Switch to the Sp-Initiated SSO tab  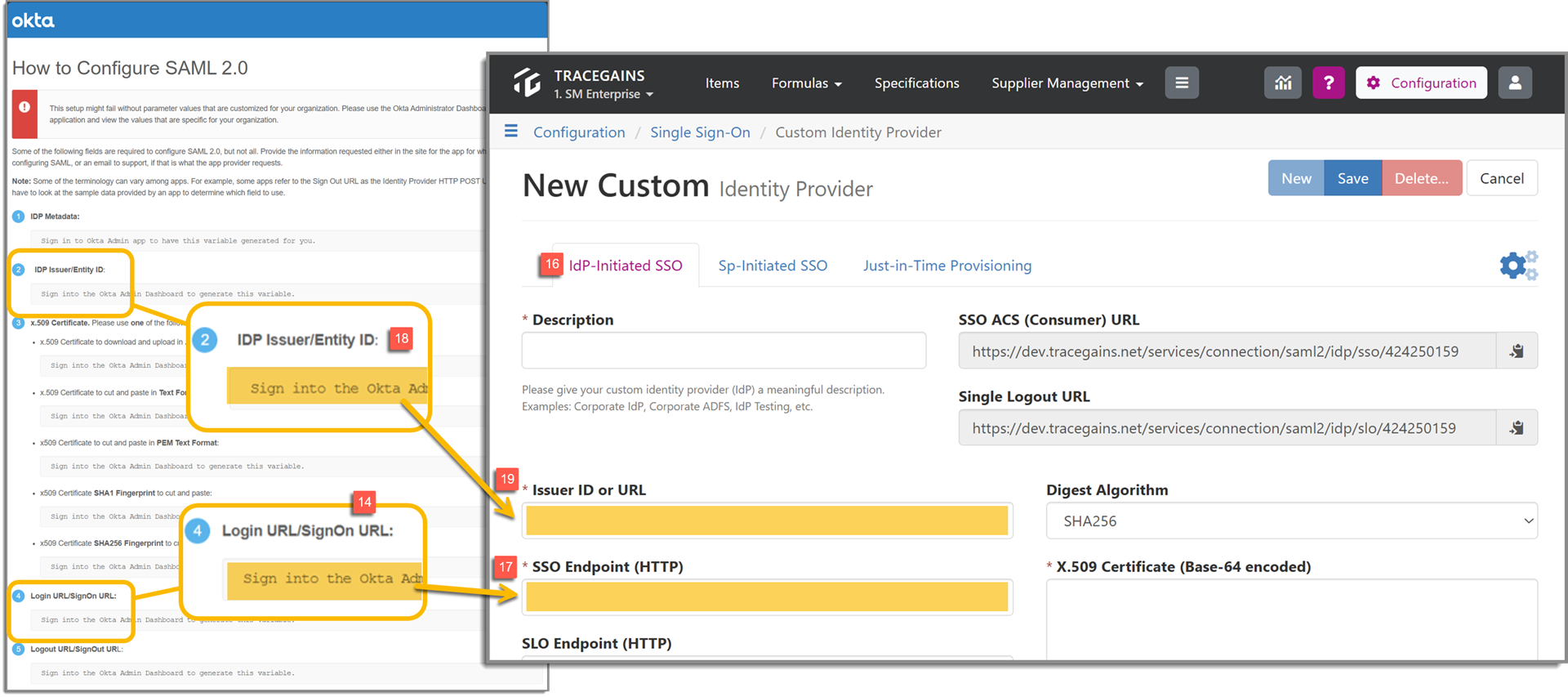point(773,266)
